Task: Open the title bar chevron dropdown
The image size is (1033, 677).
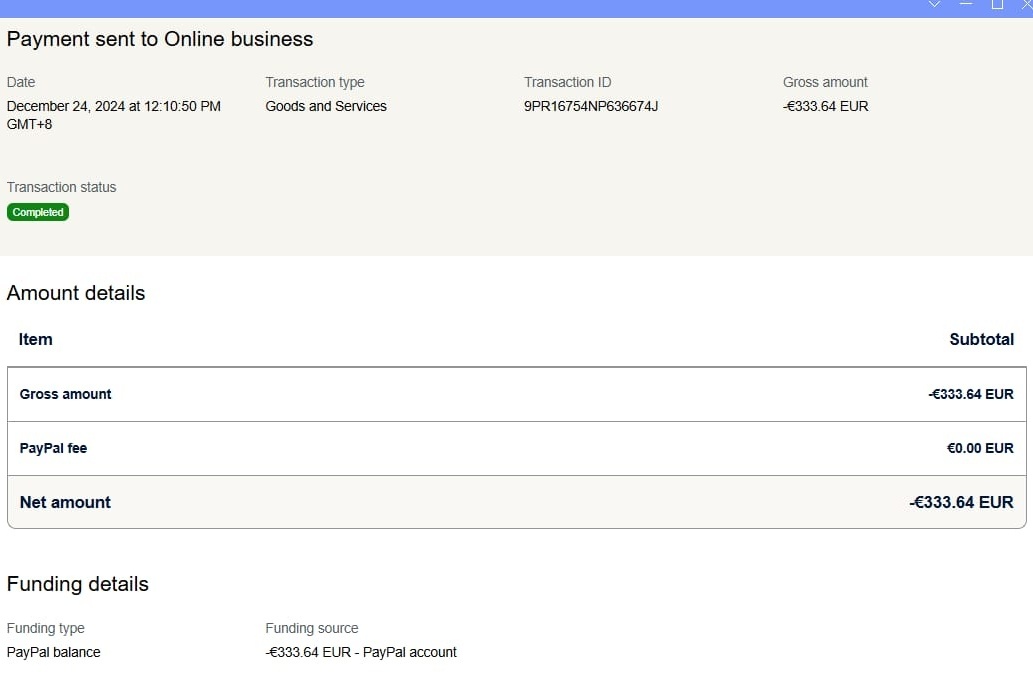Action: pyautogui.click(x=934, y=4)
